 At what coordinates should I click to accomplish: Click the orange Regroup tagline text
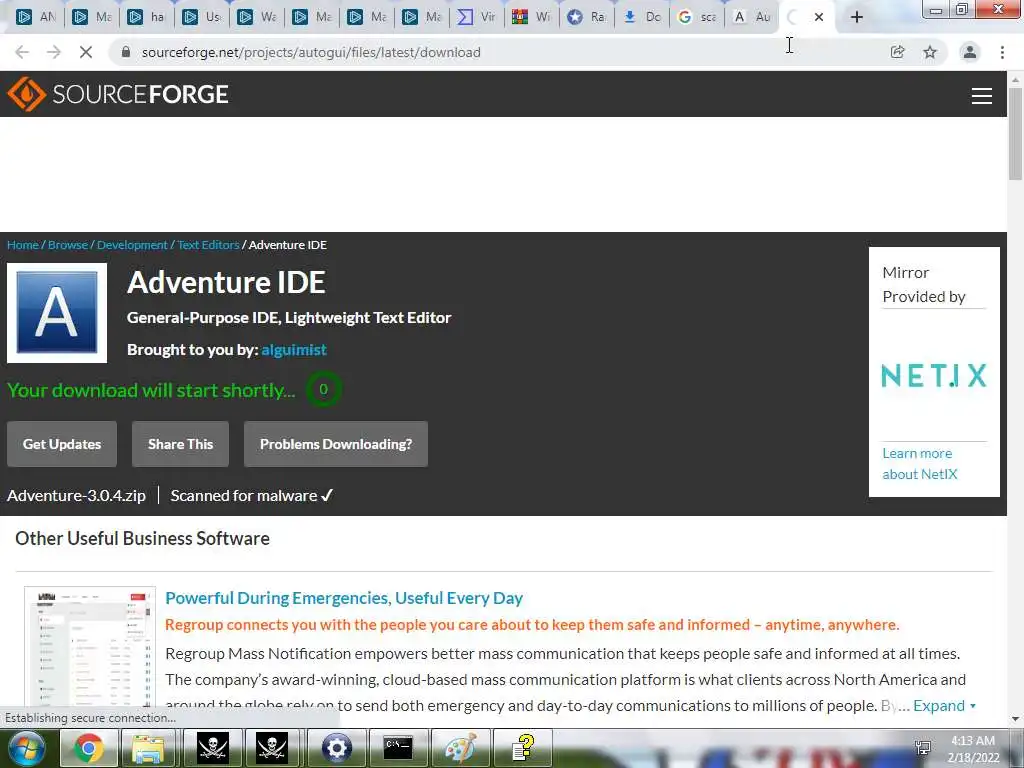click(532, 625)
